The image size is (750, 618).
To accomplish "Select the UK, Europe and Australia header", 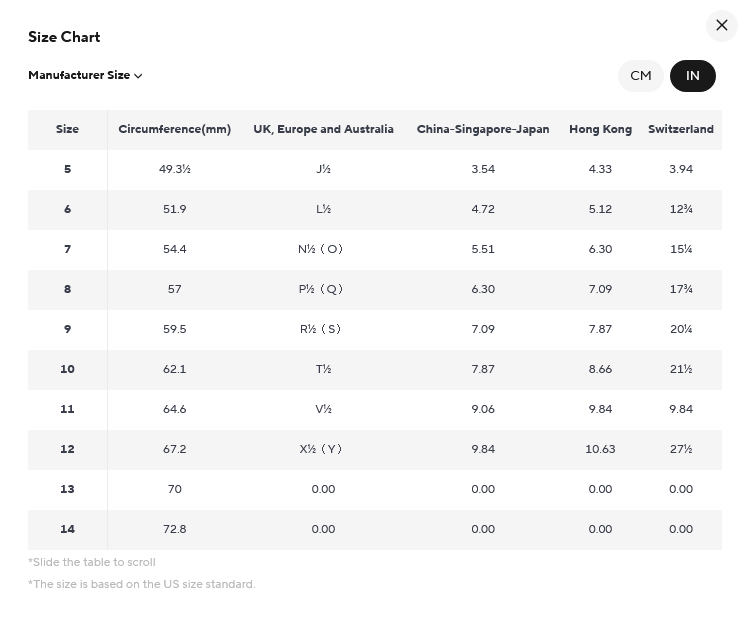I will pyautogui.click(x=323, y=129).
